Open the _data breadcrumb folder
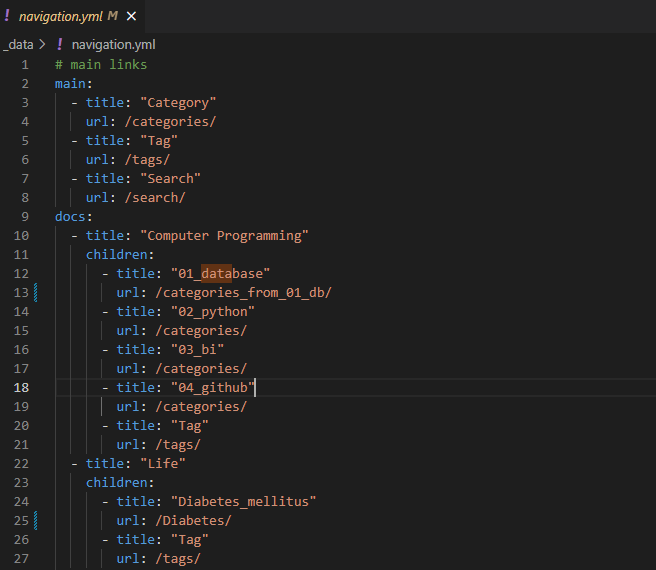 tap(18, 44)
